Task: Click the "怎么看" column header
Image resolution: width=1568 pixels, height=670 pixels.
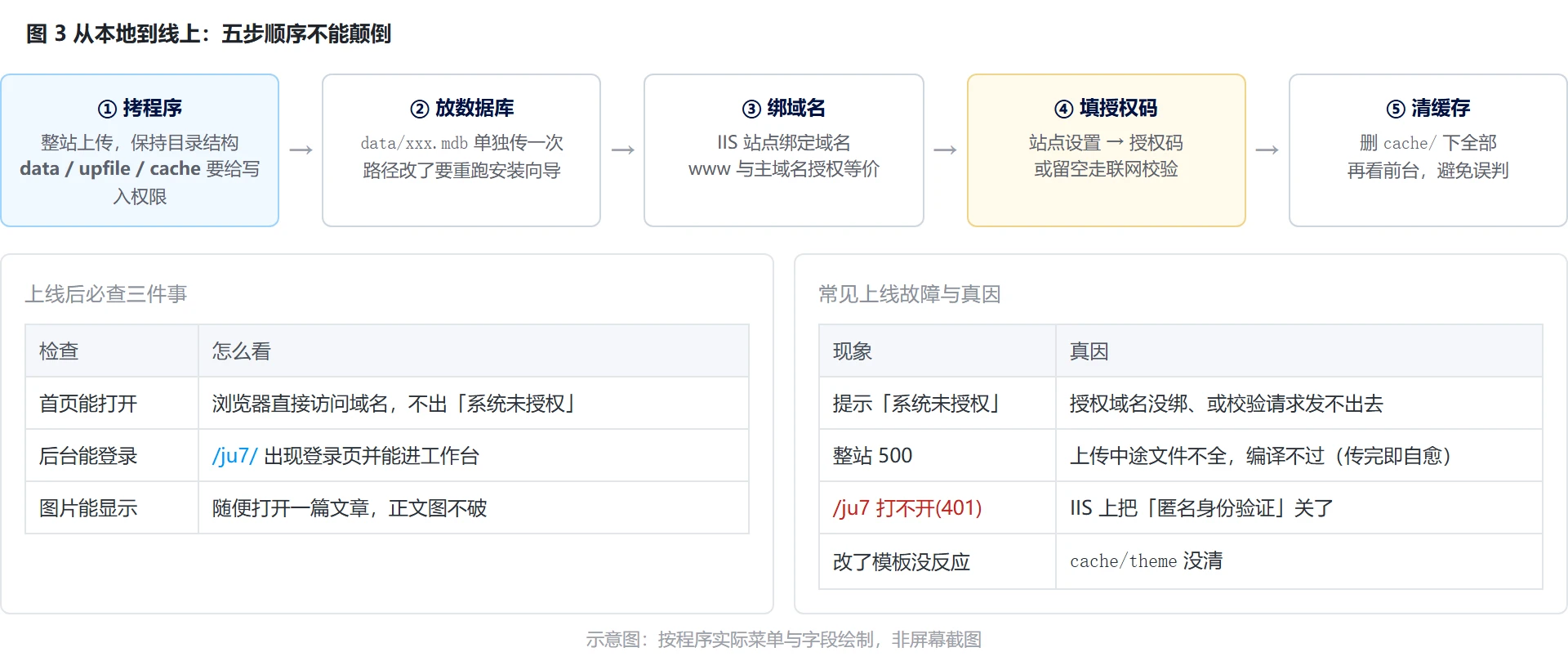Action: 474,351
